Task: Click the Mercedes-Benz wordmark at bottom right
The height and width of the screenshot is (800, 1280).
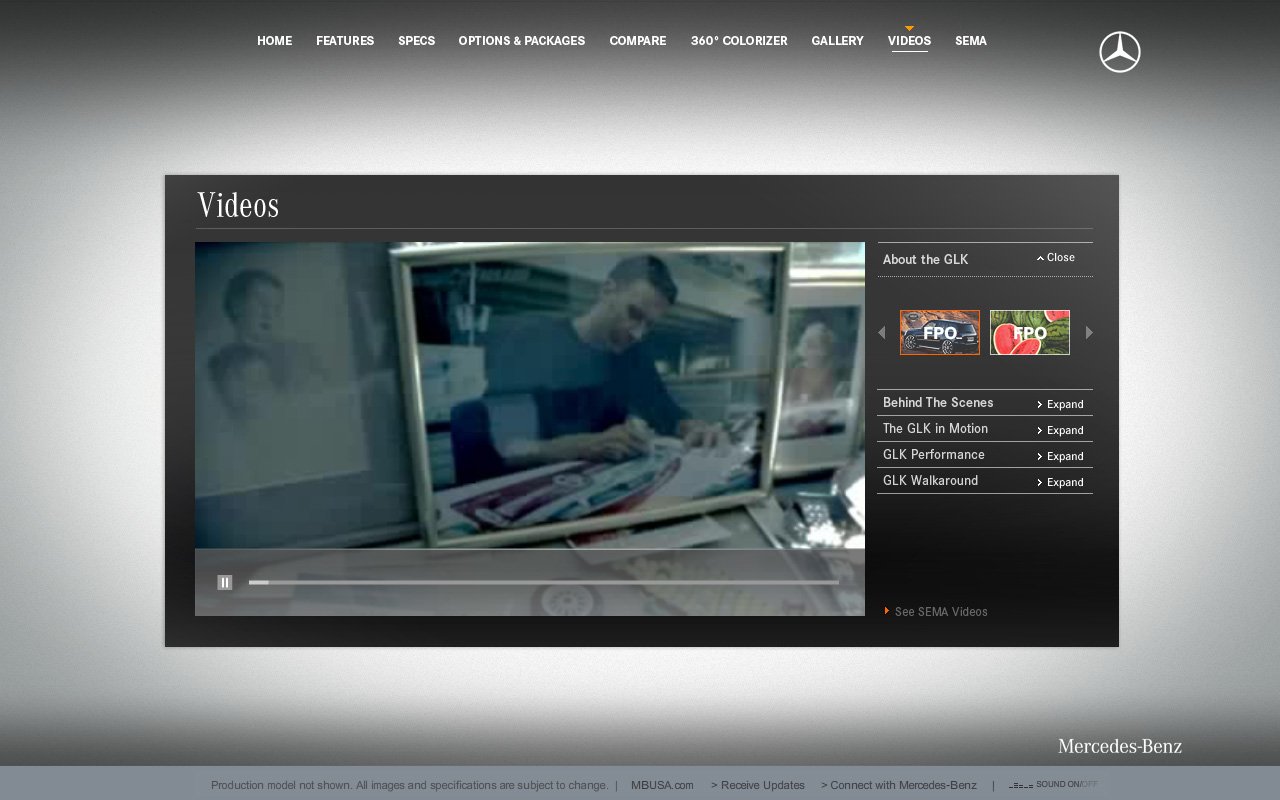Action: tap(1120, 746)
